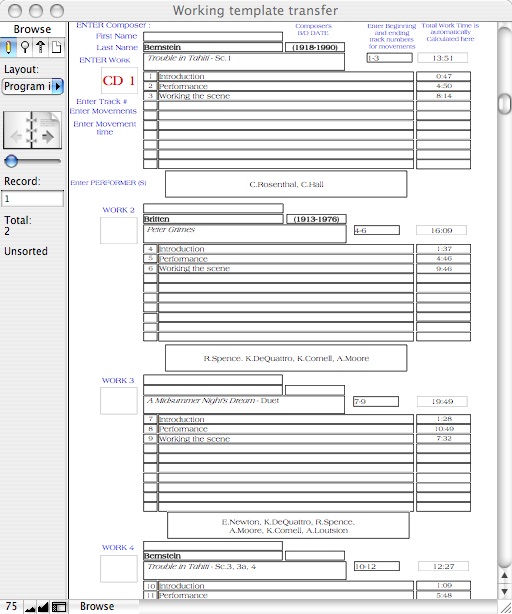Screen dimensions: 512x614
Task: Click the Record number field
Action: (x=32, y=198)
